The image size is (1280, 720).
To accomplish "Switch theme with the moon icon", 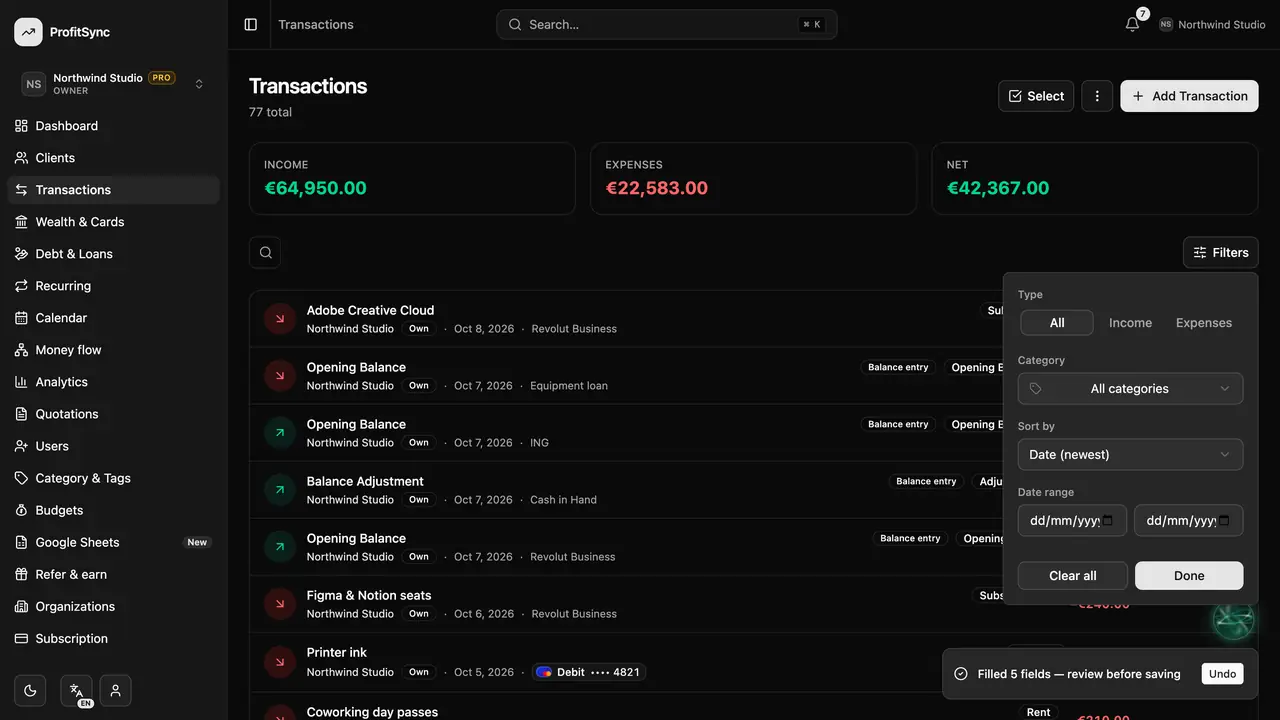I will click(30, 690).
